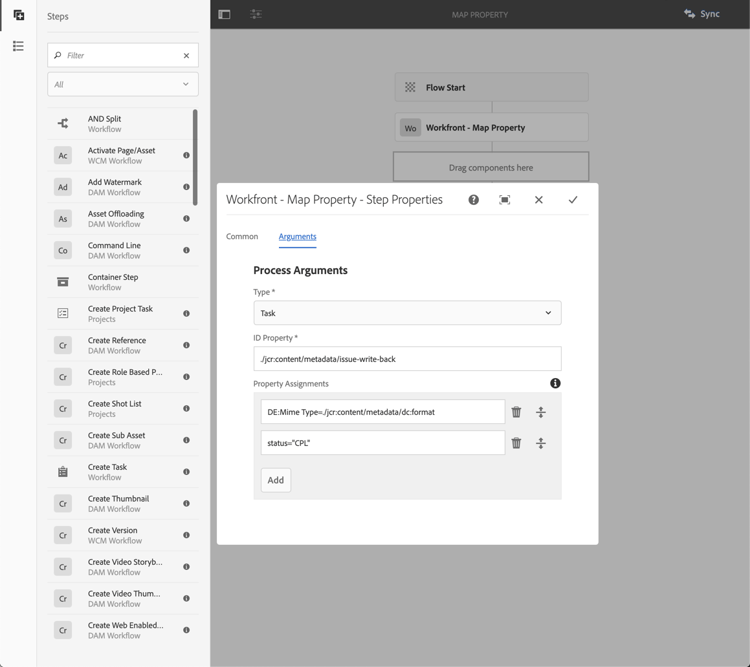Open the workflow properties sliders icon

[x=256, y=14]
